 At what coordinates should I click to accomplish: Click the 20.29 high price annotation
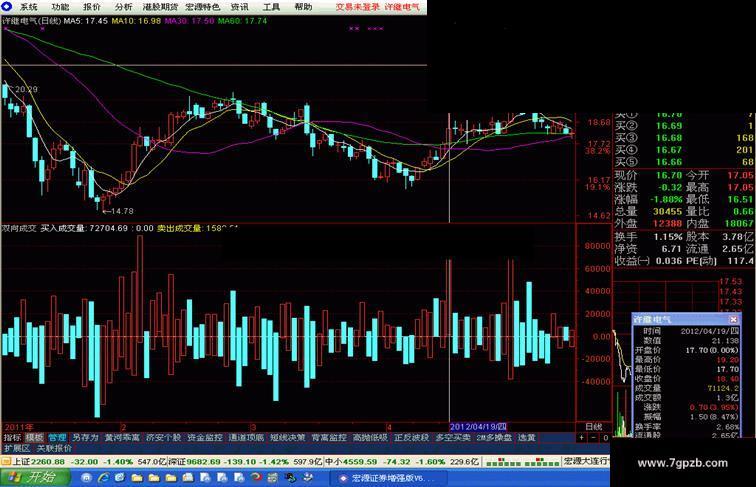click(26, 89)
